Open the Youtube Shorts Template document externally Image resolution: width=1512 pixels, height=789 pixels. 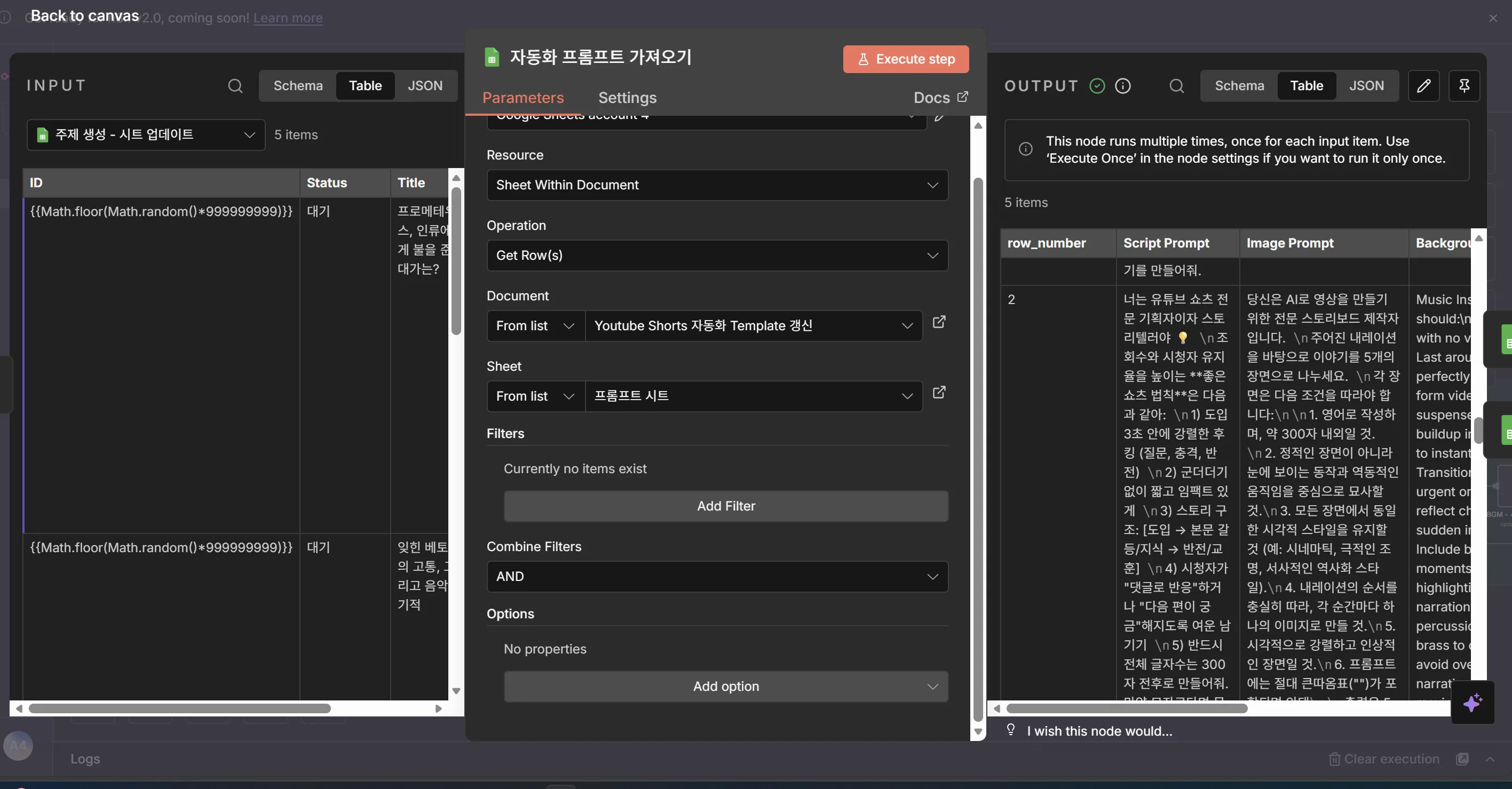point(939,322)
